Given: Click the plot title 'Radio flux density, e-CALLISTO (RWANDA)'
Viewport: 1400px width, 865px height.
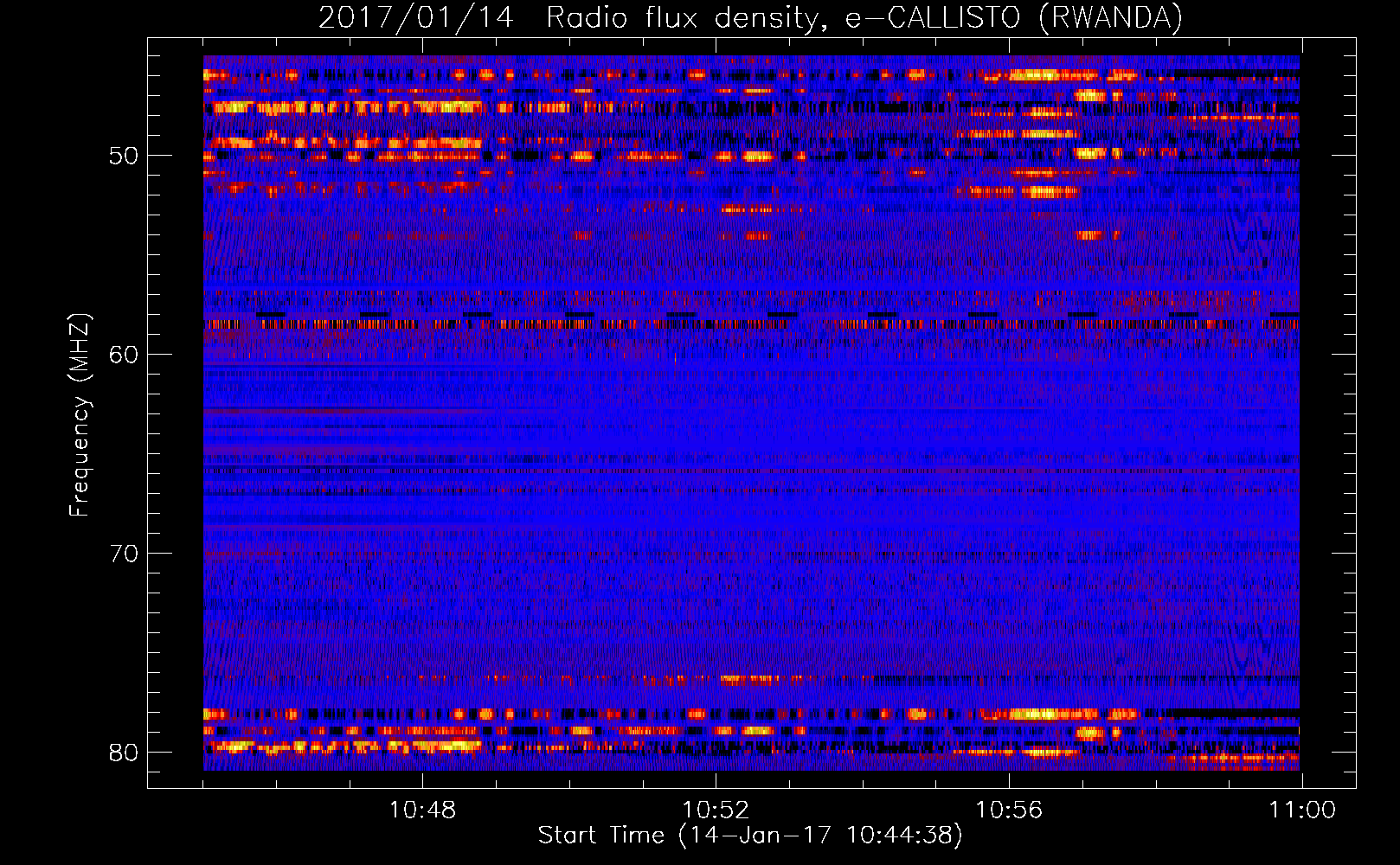Looking at the screenshot, I should [864, 17].
